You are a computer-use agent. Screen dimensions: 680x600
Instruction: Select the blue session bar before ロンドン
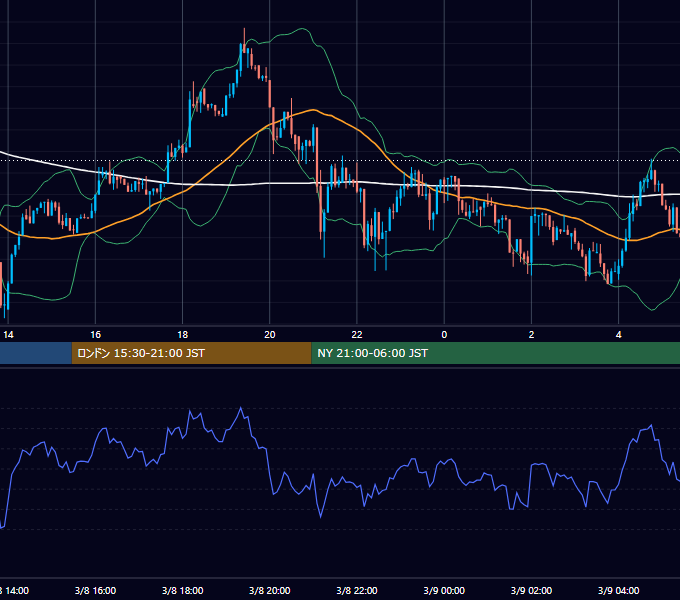[36, 353]
